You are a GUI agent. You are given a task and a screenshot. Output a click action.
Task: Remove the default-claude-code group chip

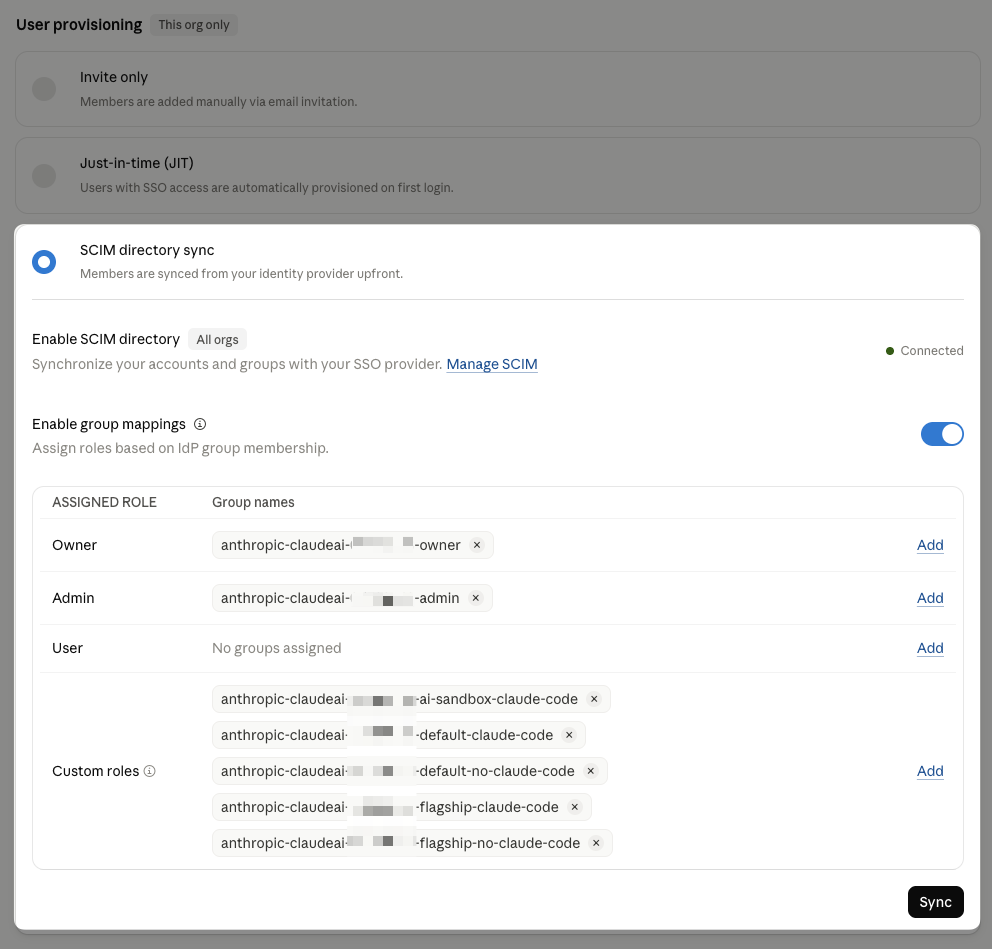pyautogui.click(x=569, y=735)
